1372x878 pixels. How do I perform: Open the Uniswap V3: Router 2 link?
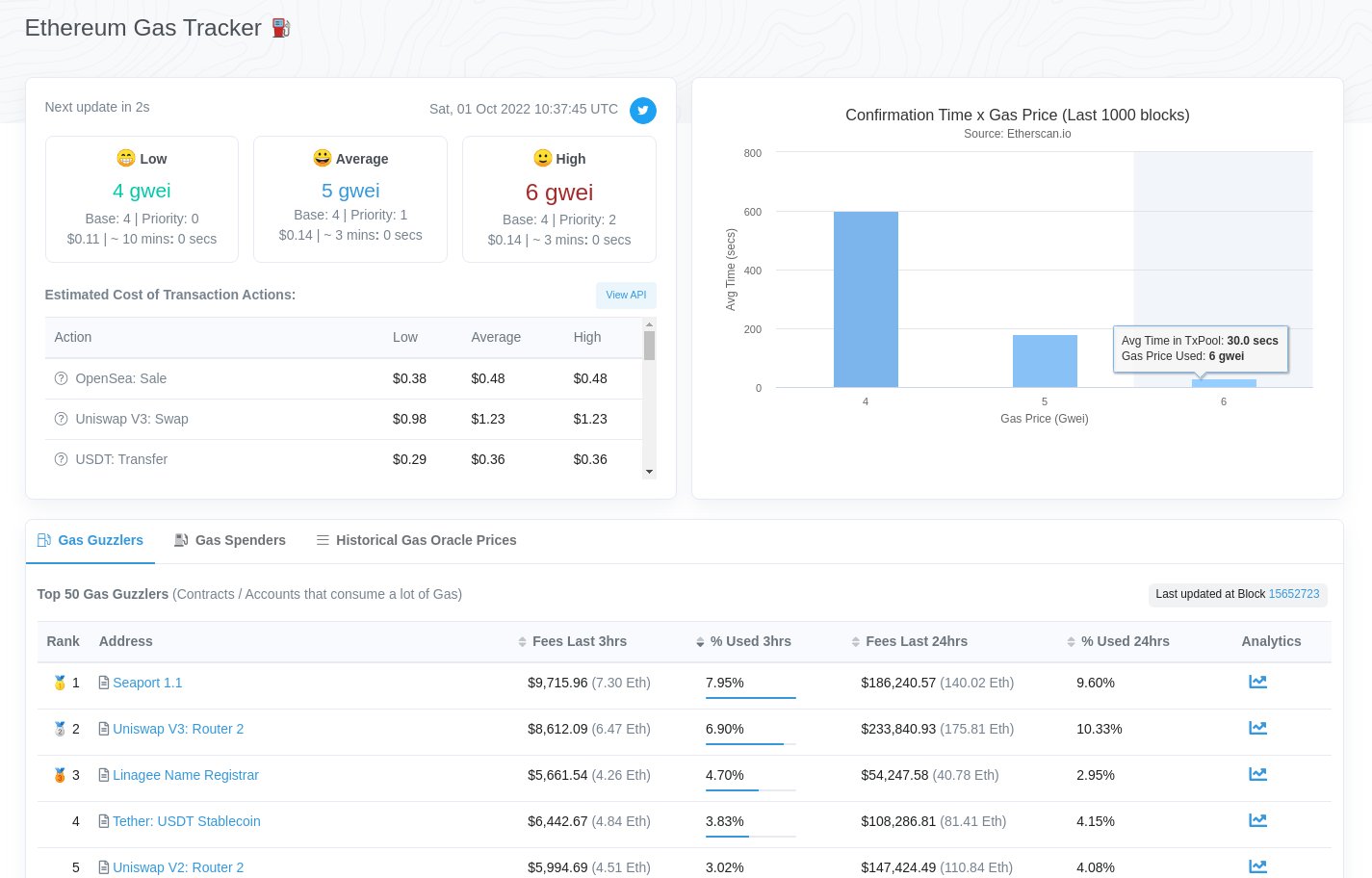(x=178, y=729)
